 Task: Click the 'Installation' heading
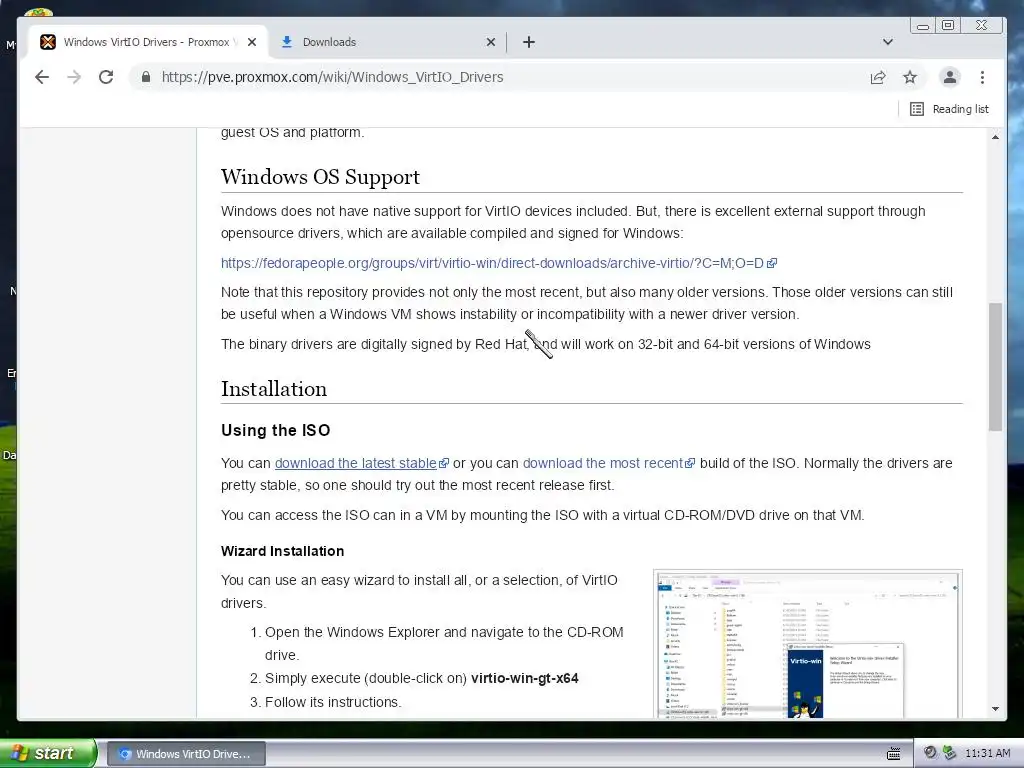[274, 389]
